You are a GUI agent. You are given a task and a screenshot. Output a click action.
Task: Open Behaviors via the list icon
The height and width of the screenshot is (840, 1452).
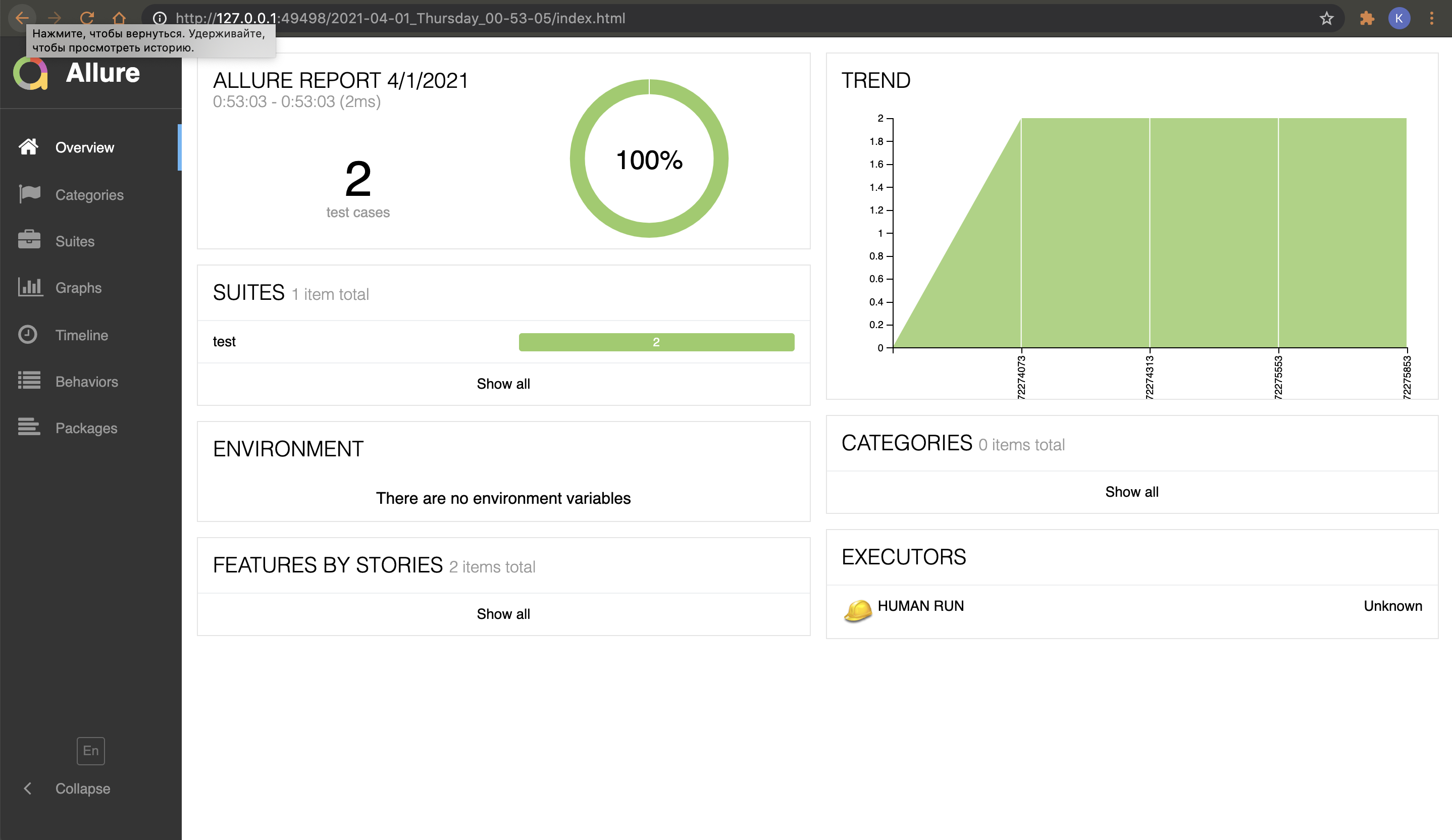point(29,381)
